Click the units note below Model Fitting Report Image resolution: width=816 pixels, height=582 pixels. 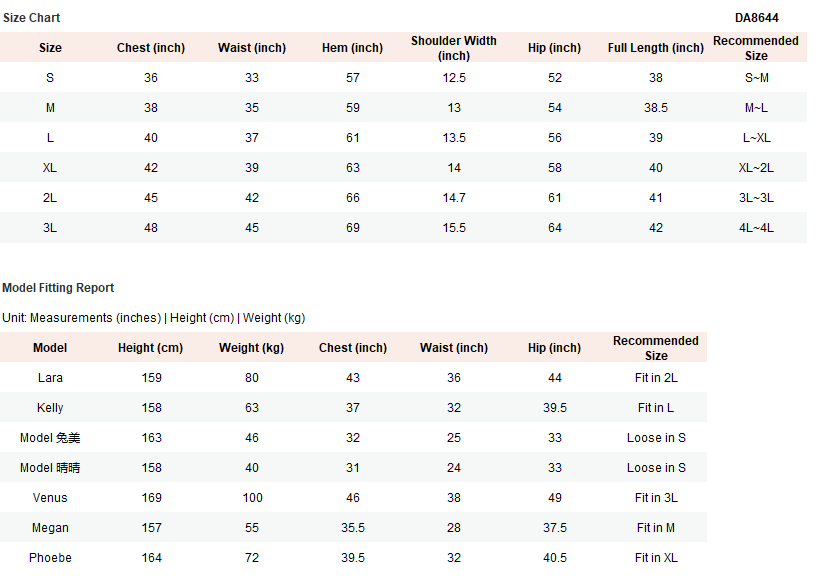pyautogui.click(x=154, y=318)
